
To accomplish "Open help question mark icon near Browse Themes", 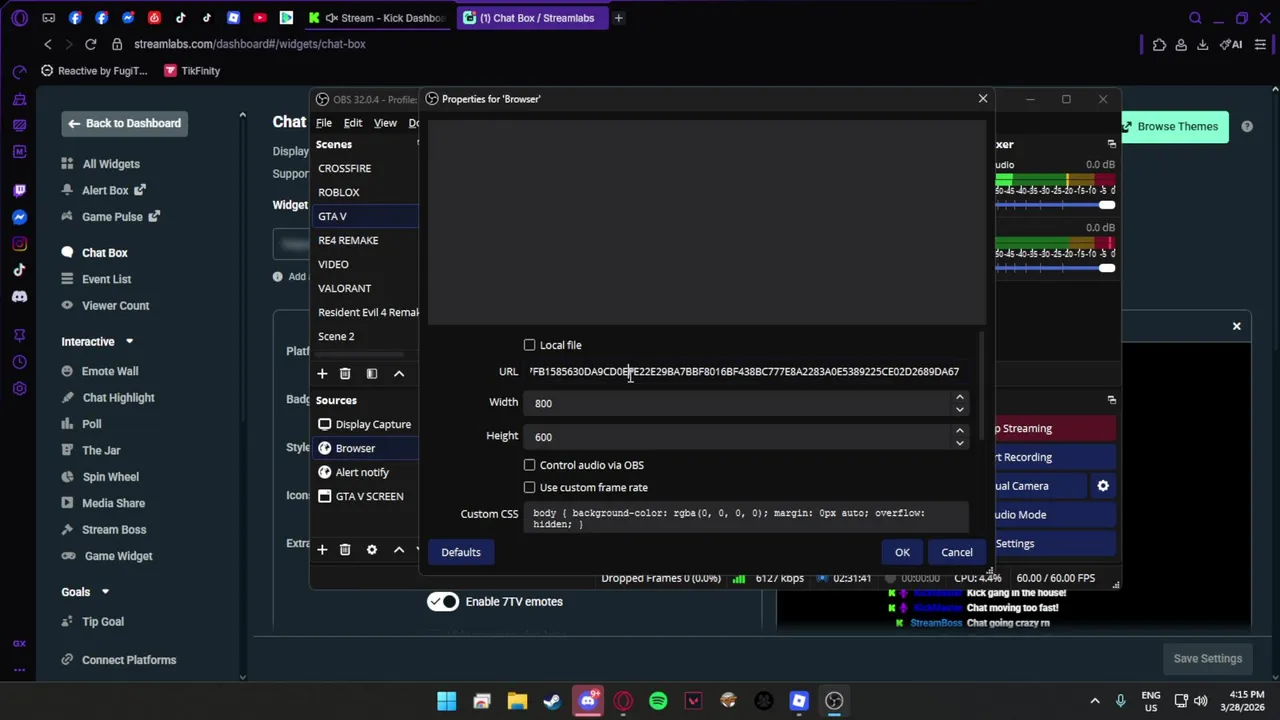I will 1247,126.
